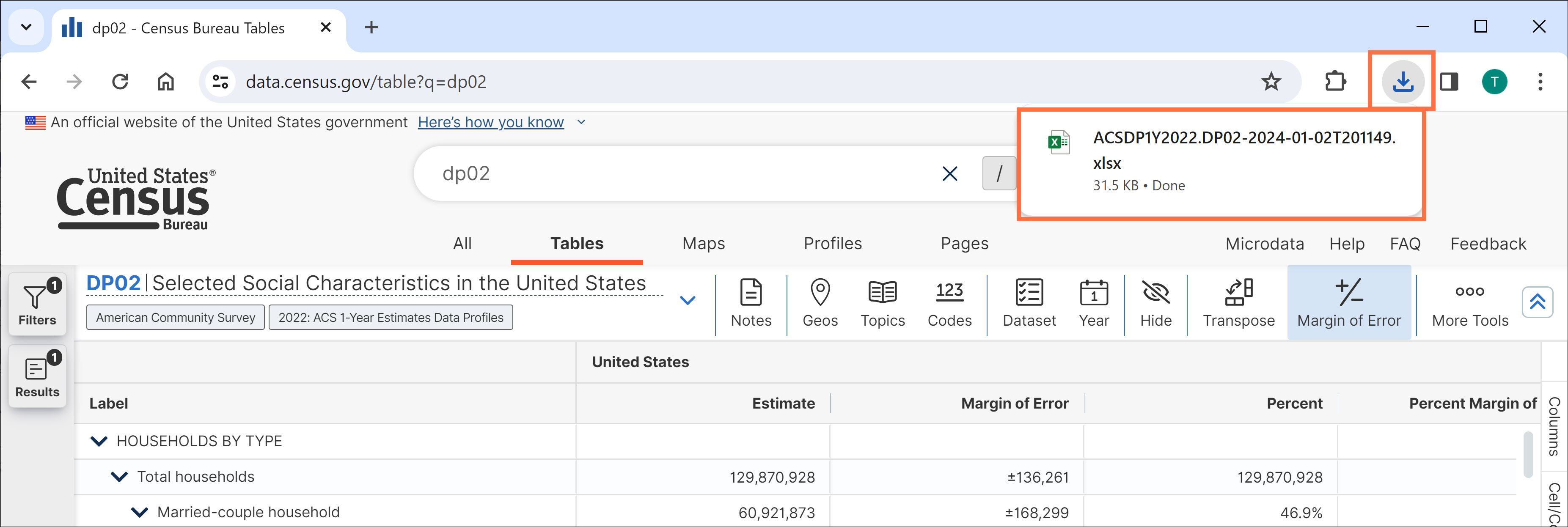Open the Results panel

(x=36, y=376)
